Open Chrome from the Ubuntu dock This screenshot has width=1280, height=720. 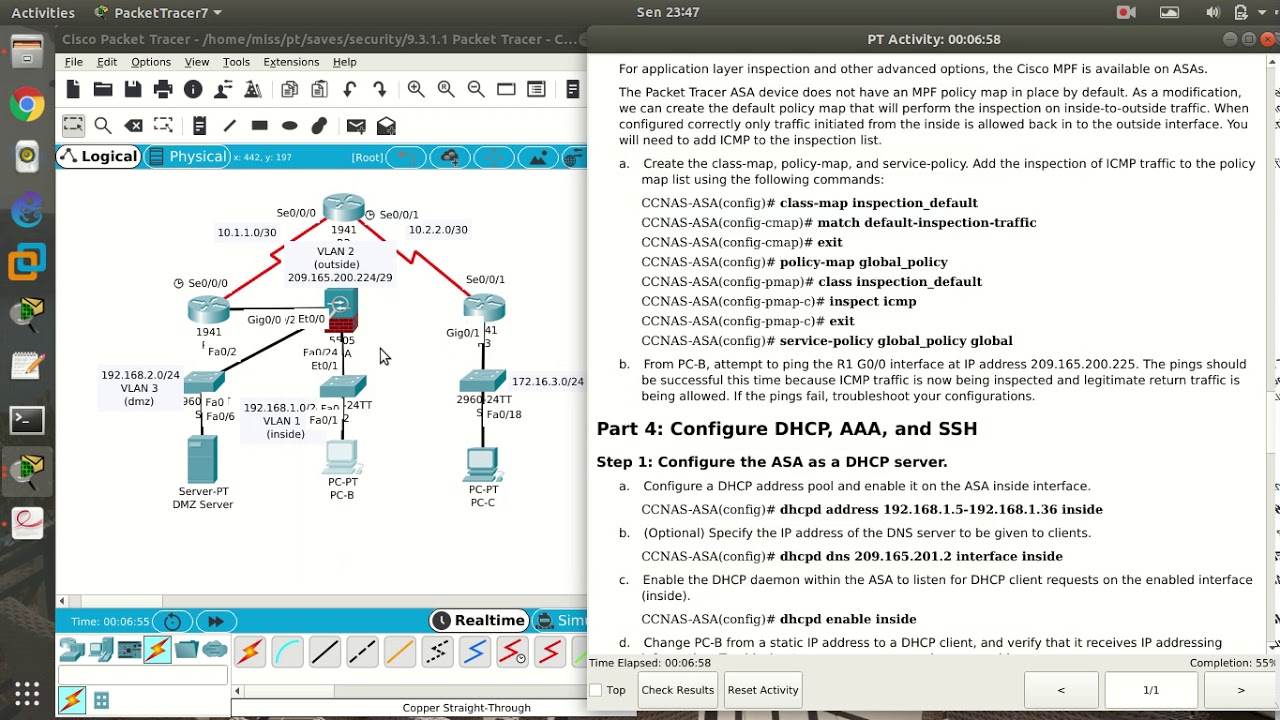click(x=27, y=105)
